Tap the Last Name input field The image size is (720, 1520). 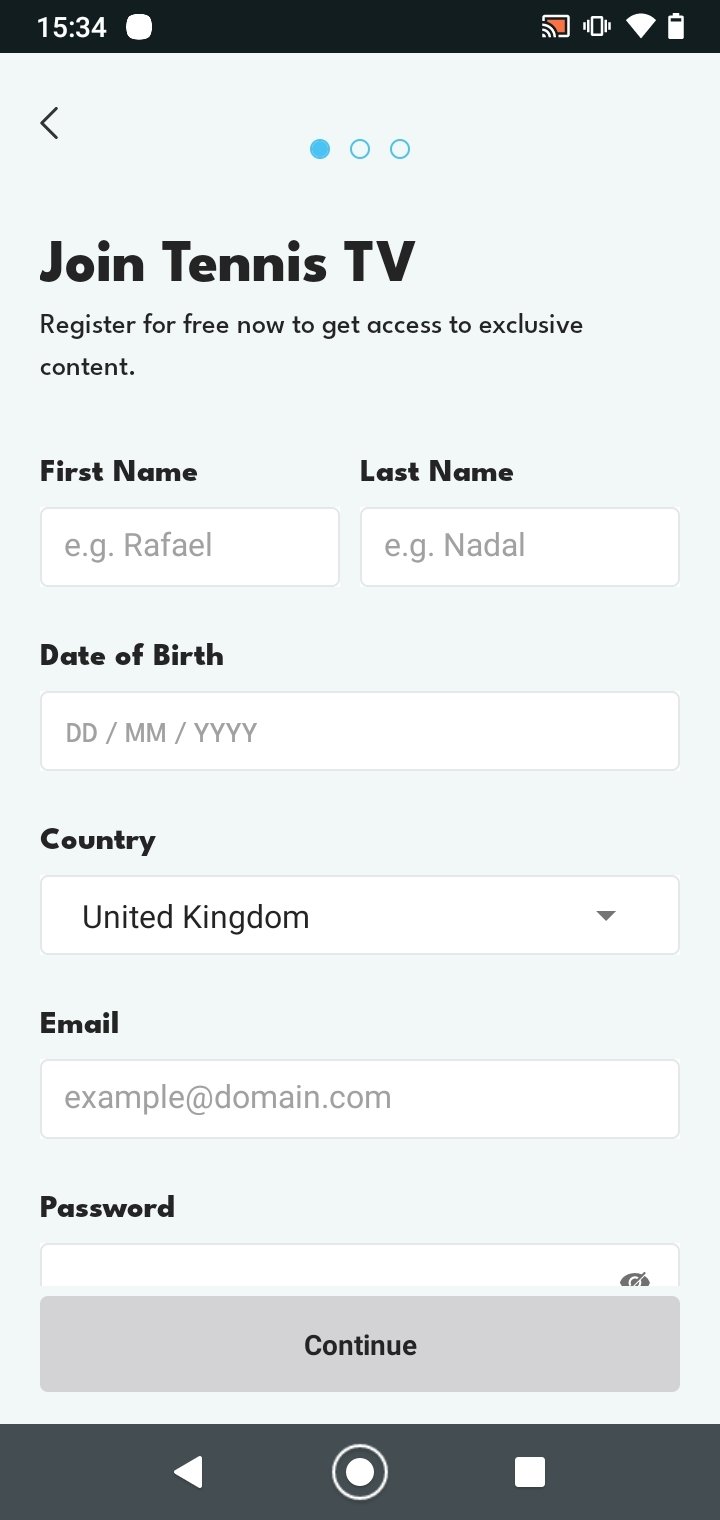[520, 546]
